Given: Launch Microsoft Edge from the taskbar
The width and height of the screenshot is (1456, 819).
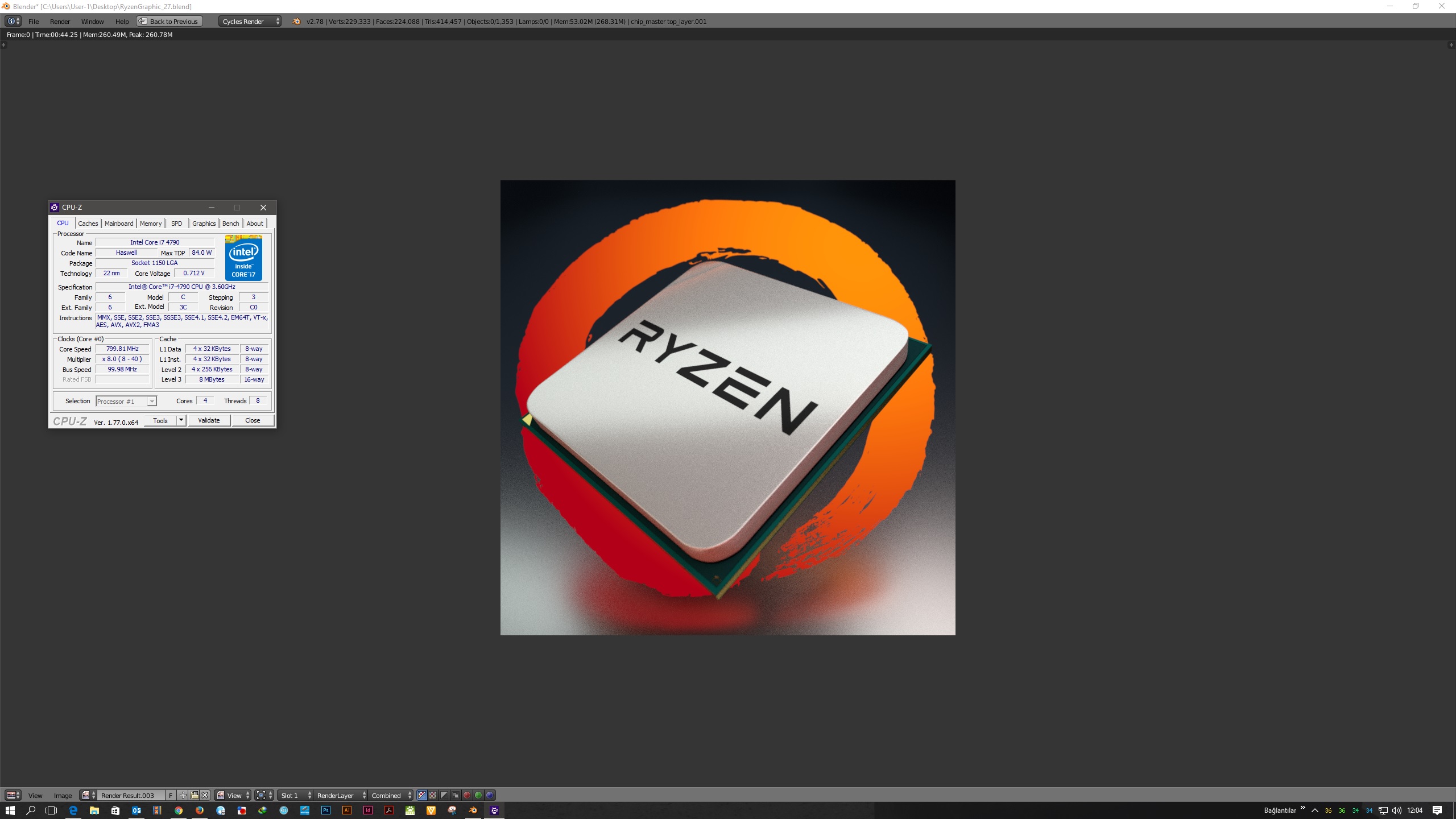Looking at the screenshot, I should (x=73, y=810).
